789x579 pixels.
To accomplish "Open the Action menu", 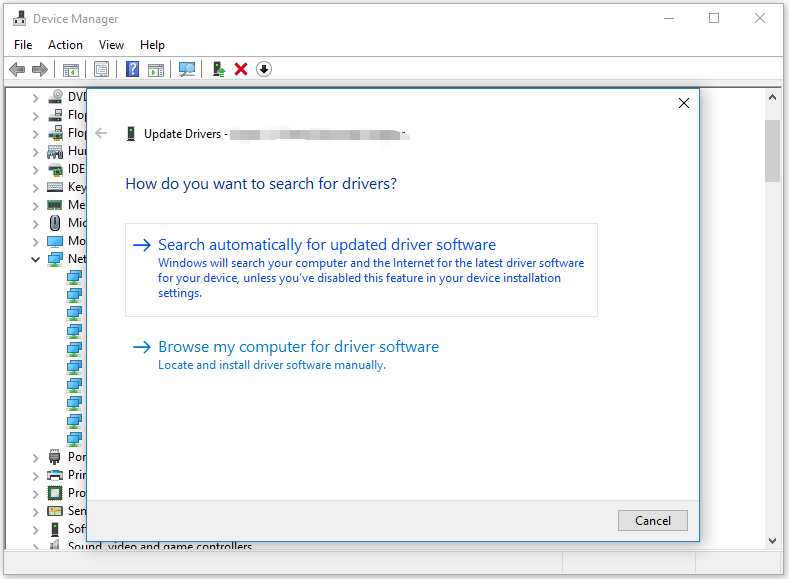I will tap(65, 45).
